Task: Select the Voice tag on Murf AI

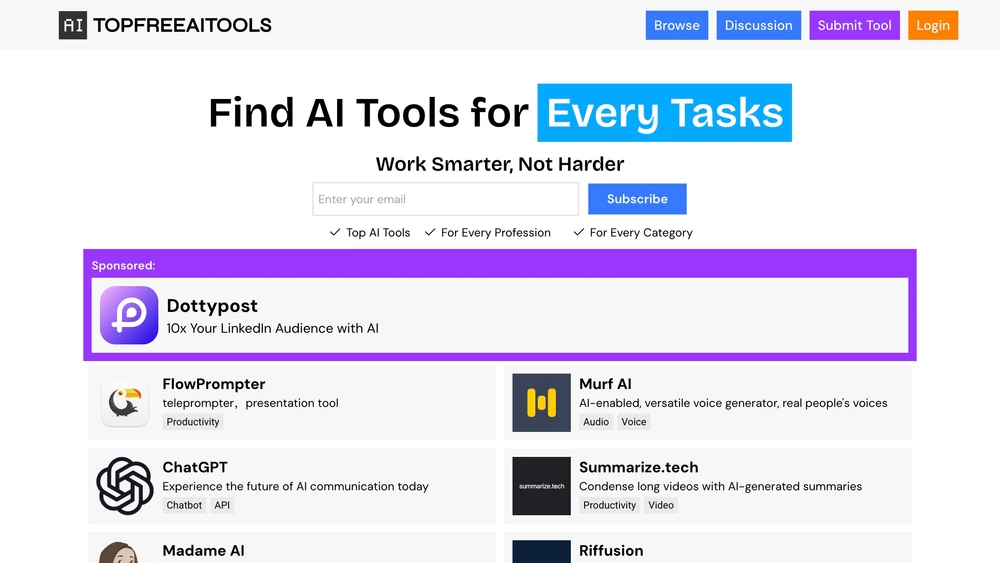Action: pos(634,421)
